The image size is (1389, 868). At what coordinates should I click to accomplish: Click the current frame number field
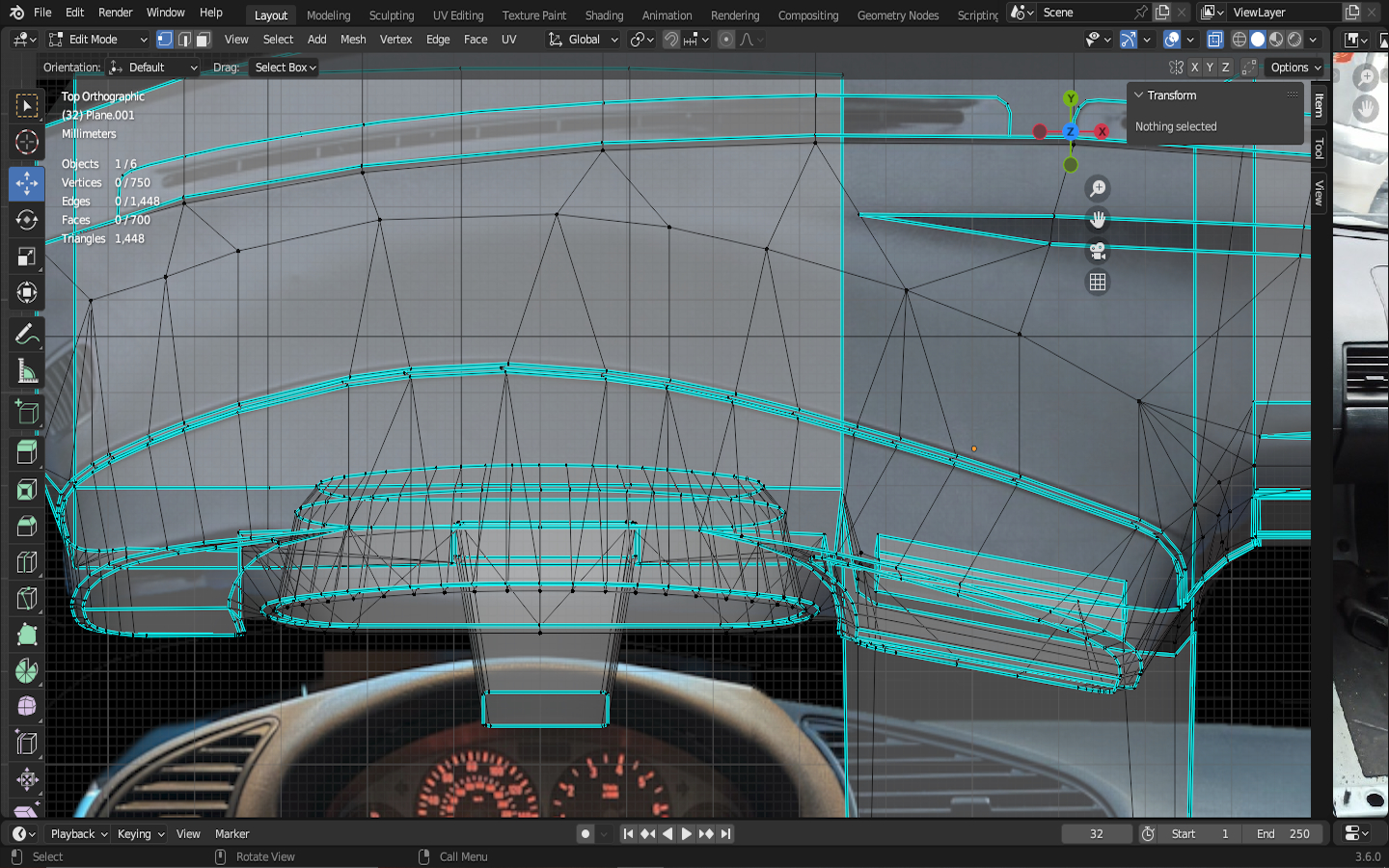point(1097,834)
